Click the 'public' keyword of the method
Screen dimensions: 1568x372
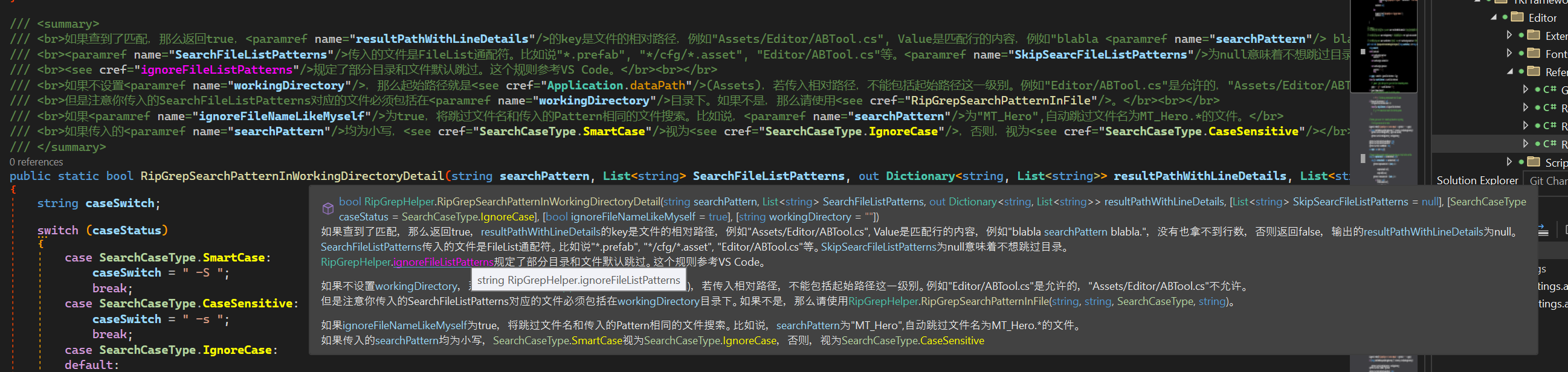30,176
